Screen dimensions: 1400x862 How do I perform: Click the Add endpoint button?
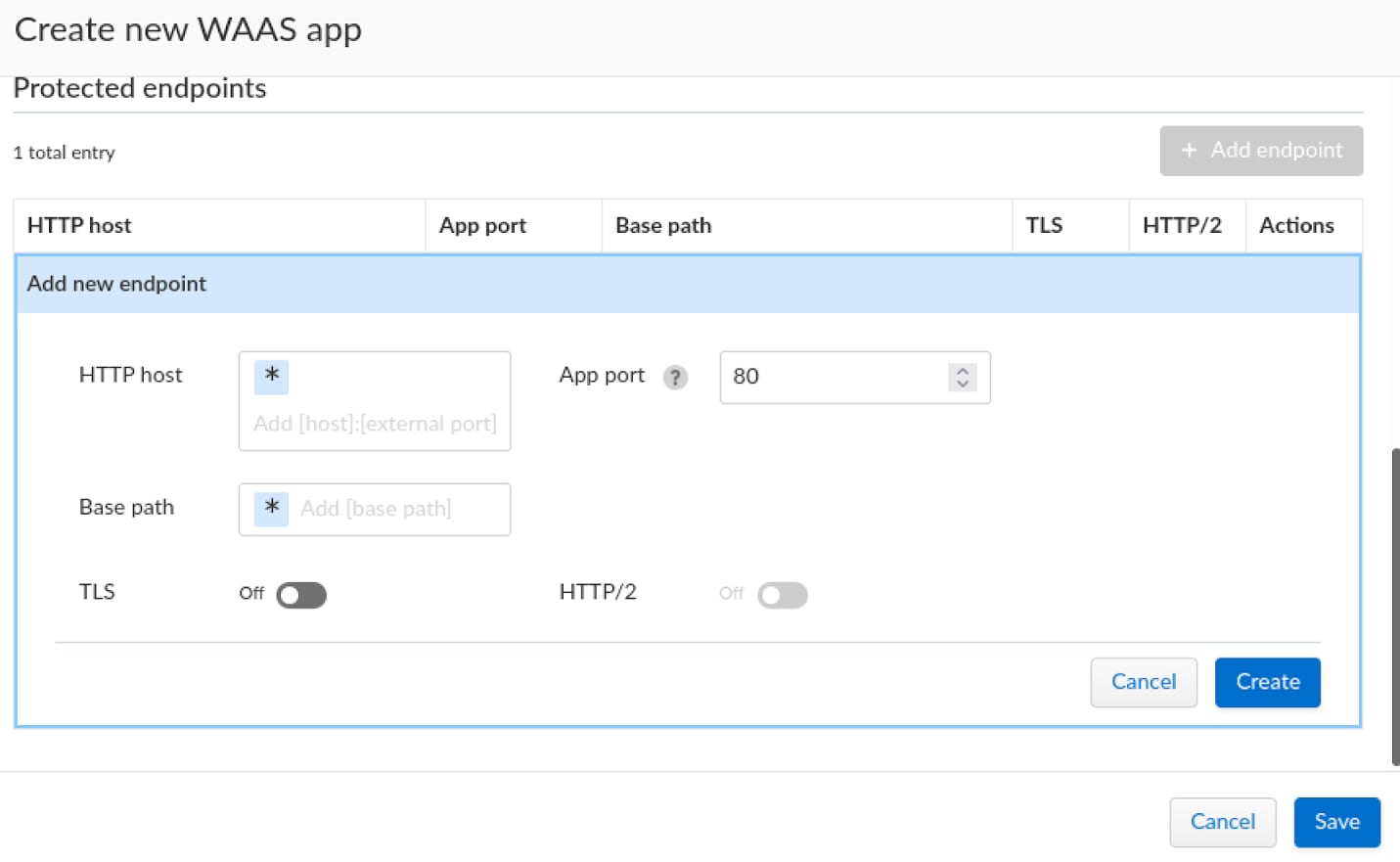1261,151
